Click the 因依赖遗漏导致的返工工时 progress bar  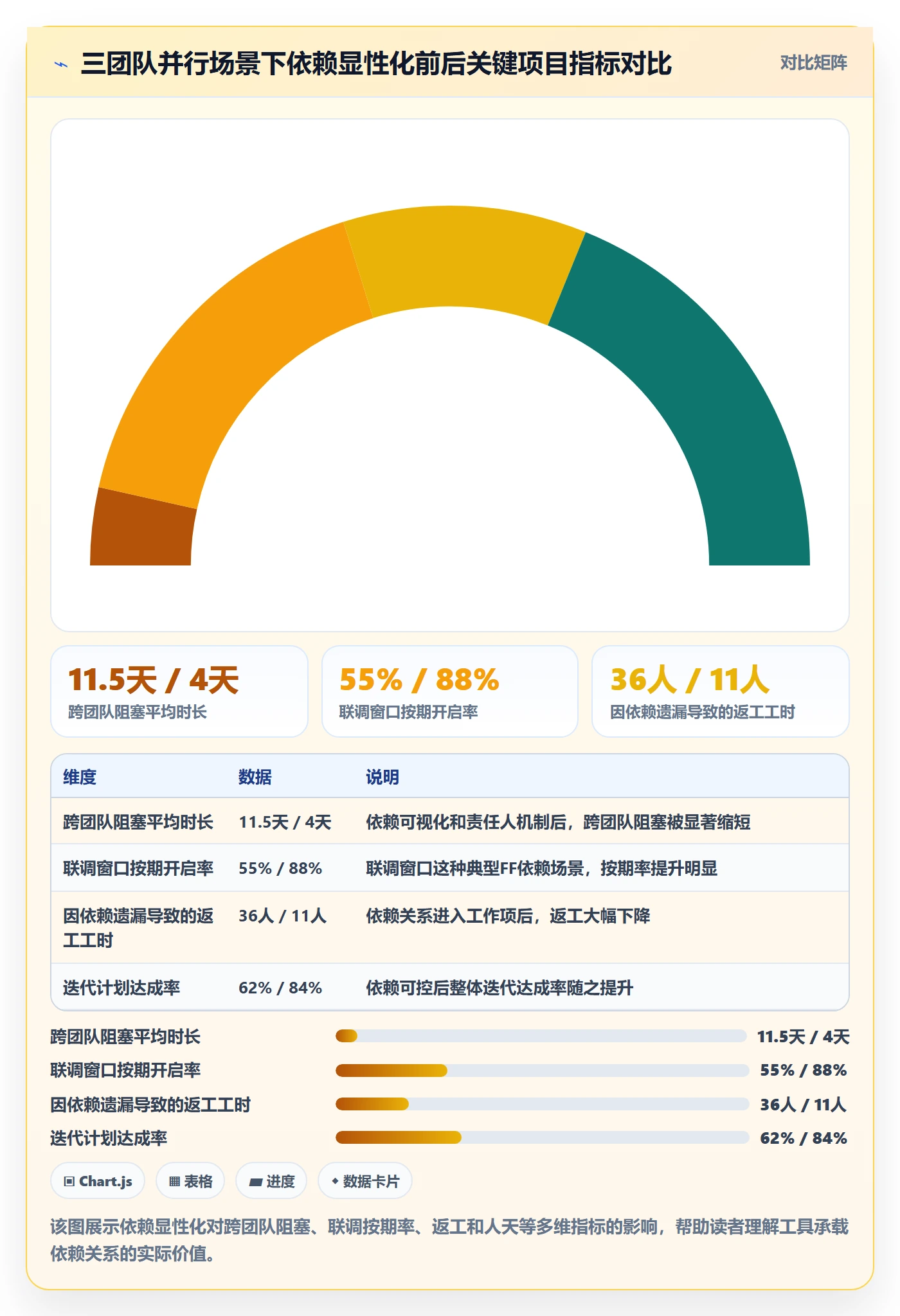point(542,1104)
